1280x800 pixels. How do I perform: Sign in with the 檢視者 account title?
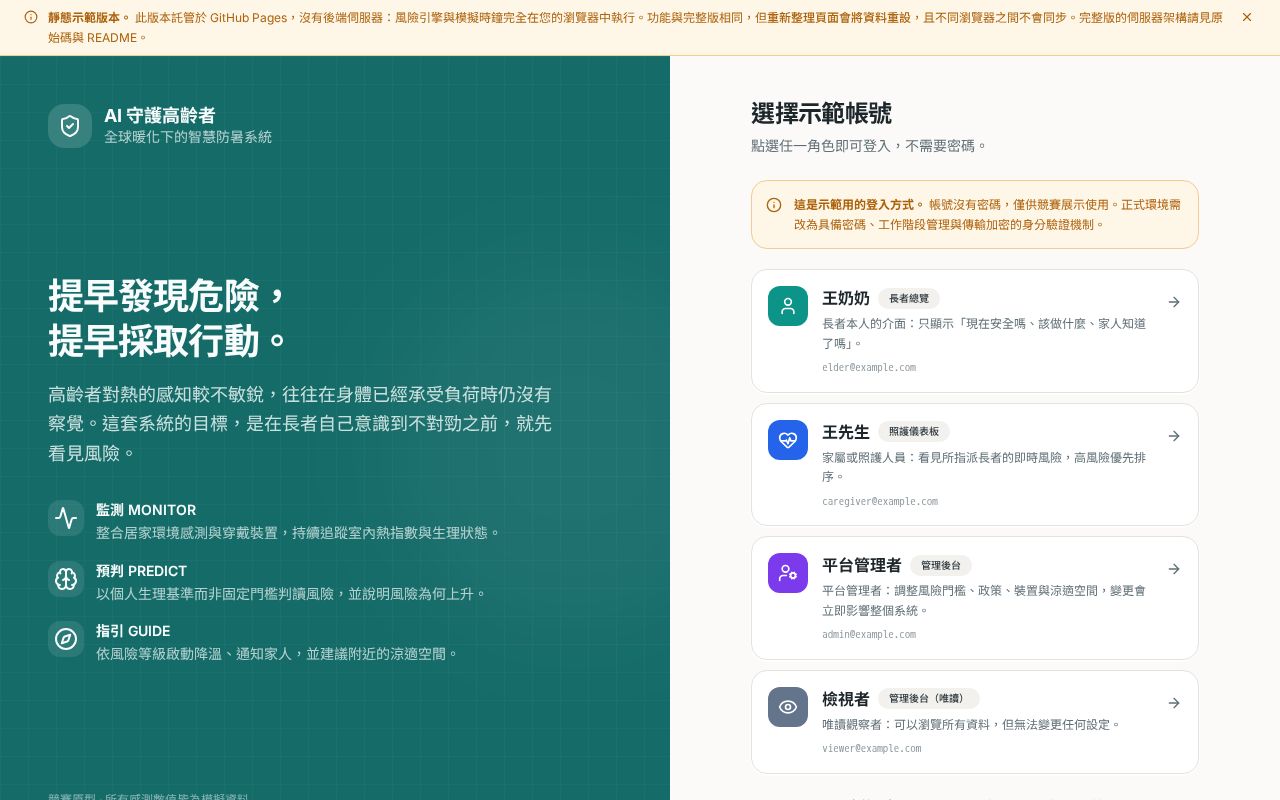[846, 699]
